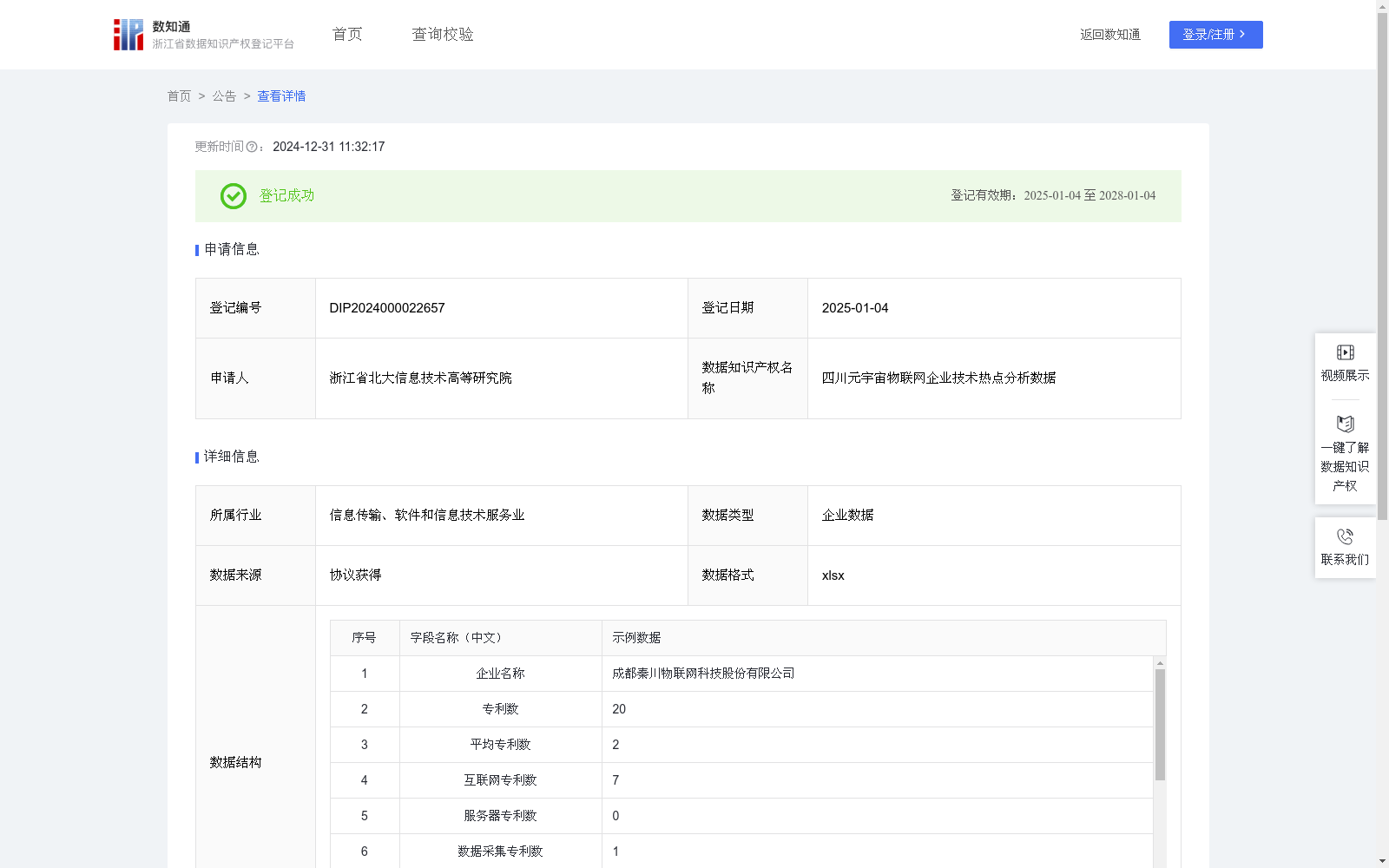Click the 详细信息 section heading

tap(232, 457)
